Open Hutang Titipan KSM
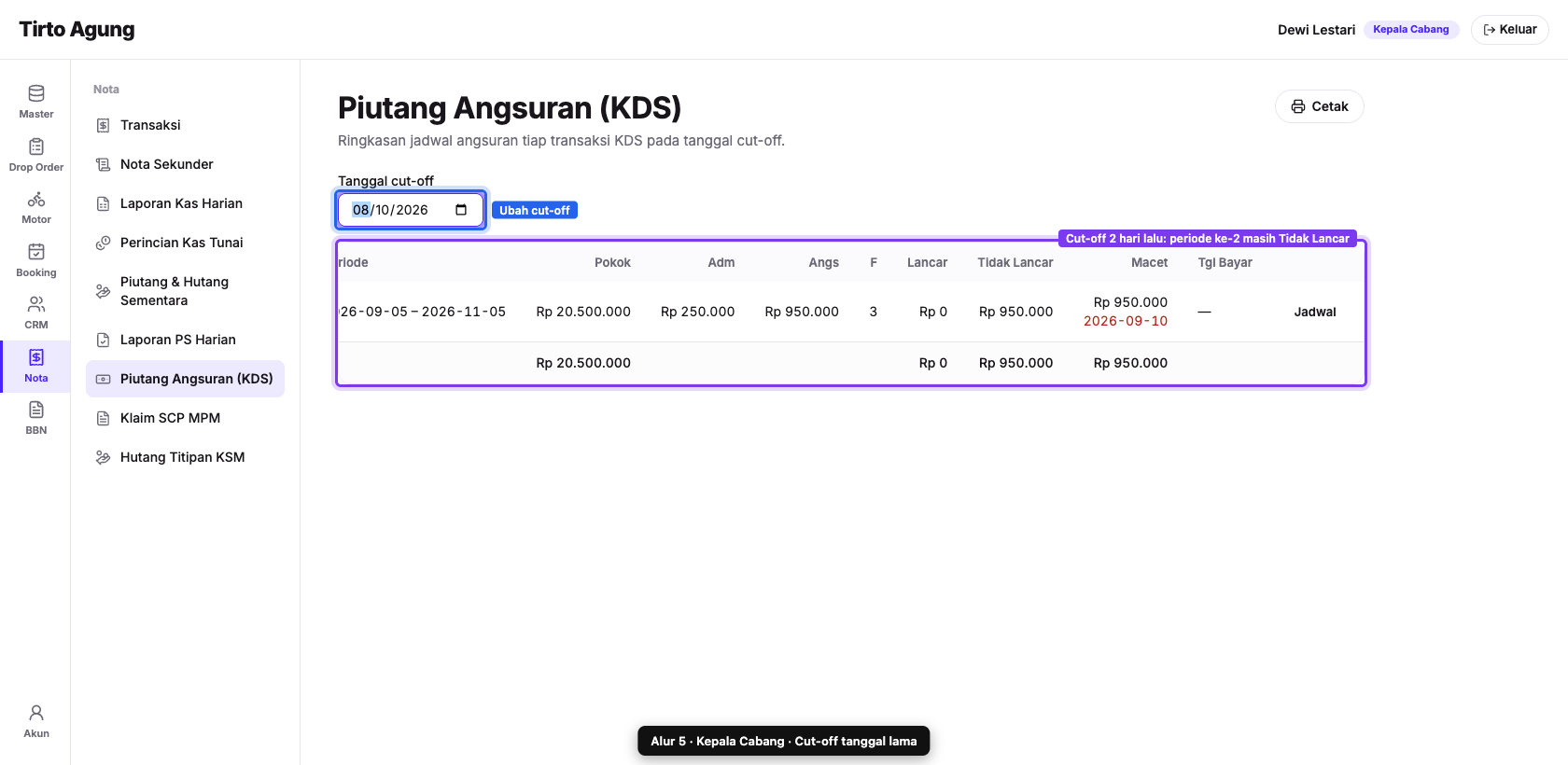This screenshot has height=765, width=1568. [185, 457]
